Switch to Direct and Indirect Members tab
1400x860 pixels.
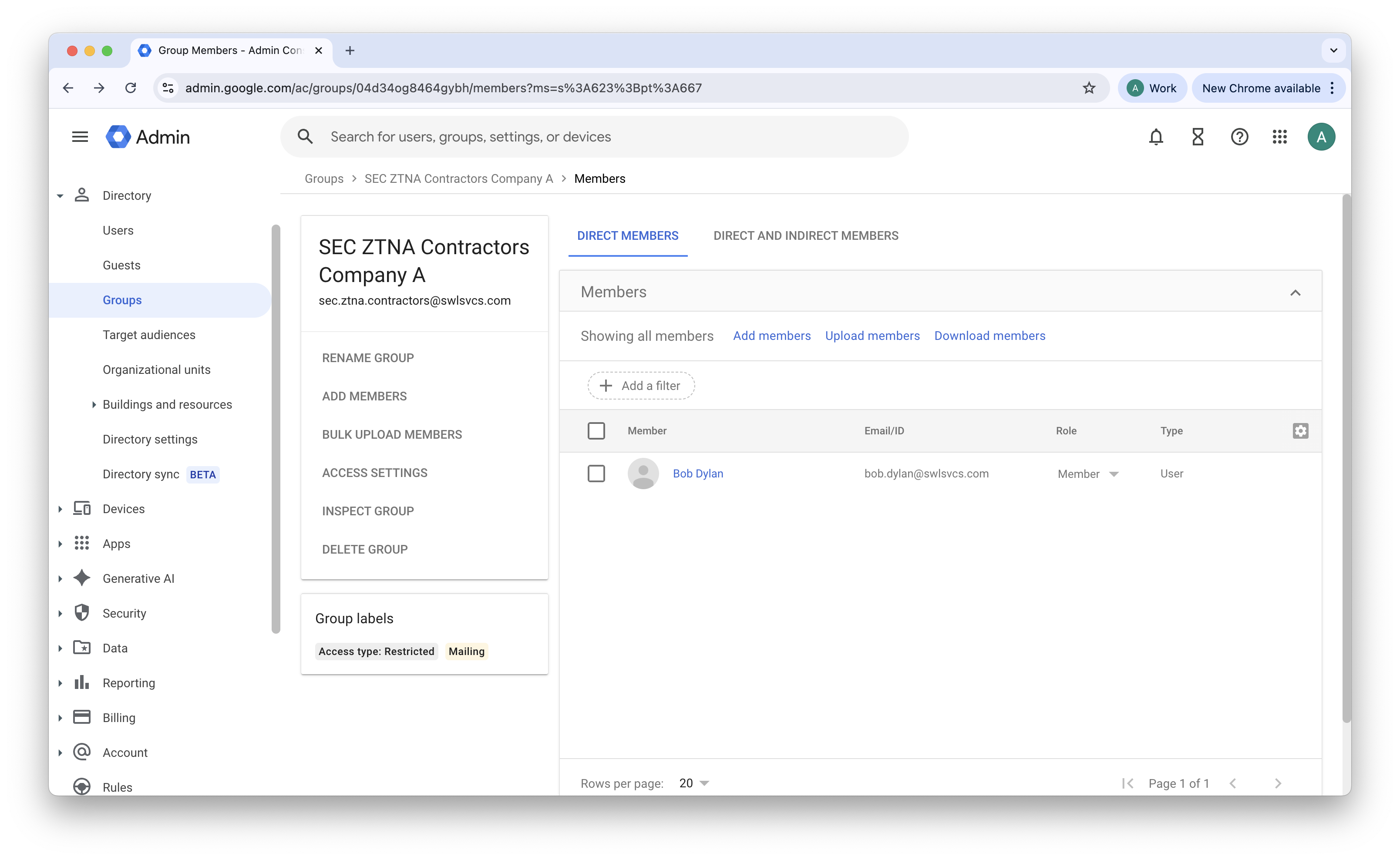805,236
